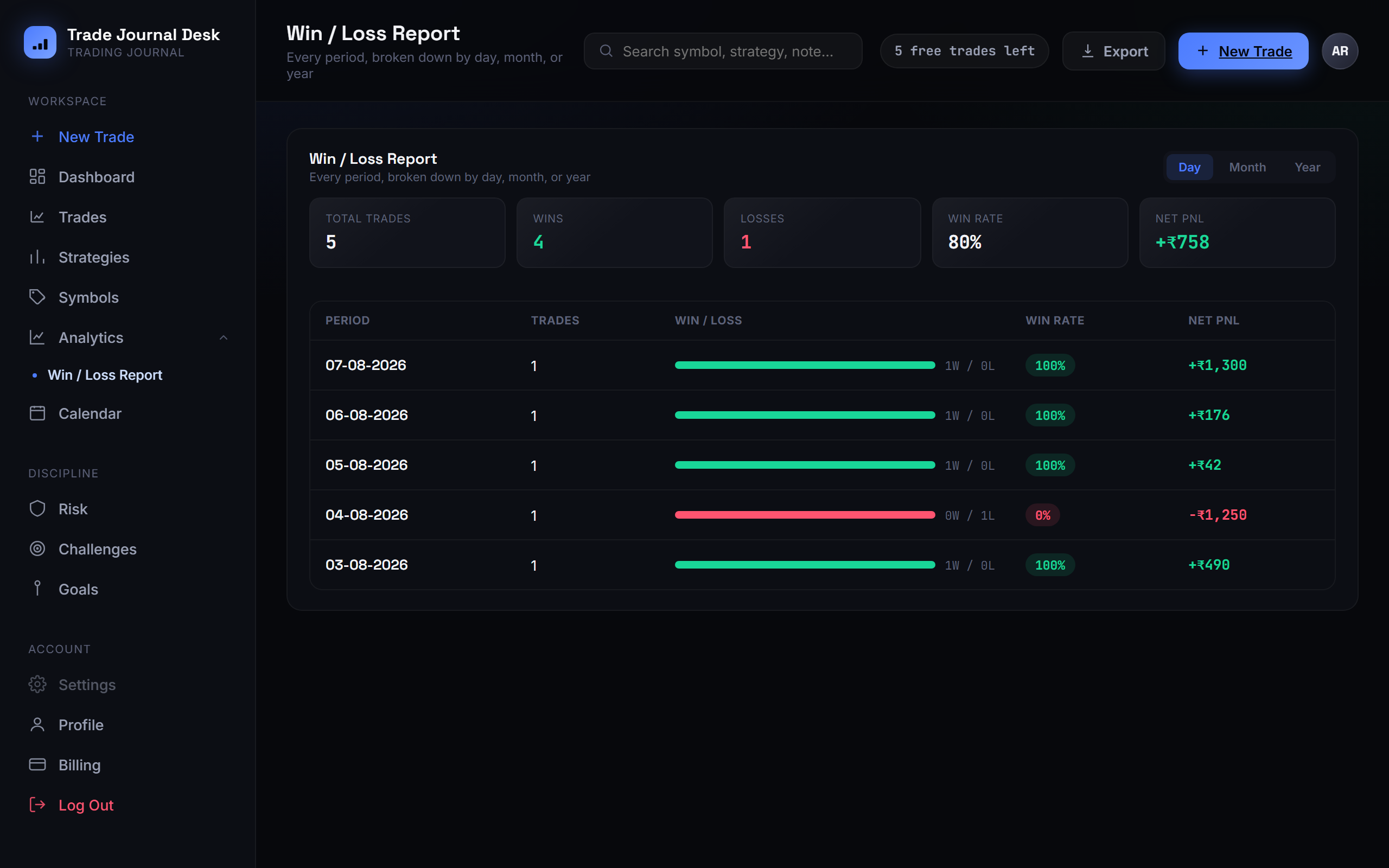Click the 0% win rate badge
Image resolution: width=1389 pixels, height=868 pixels.
coord(1042,515)
